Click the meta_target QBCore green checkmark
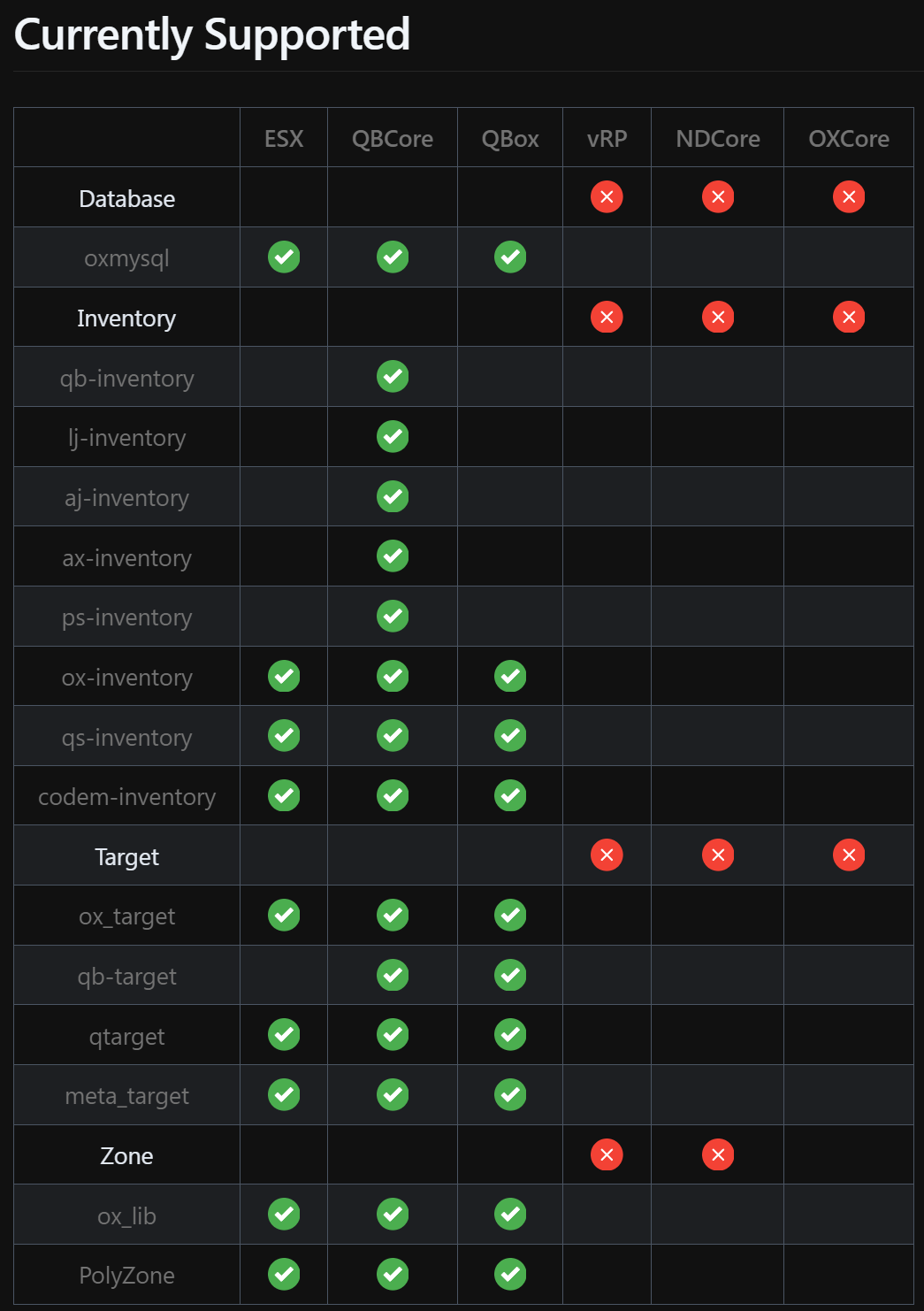 pyautogui.click(x=393, y=1095)
